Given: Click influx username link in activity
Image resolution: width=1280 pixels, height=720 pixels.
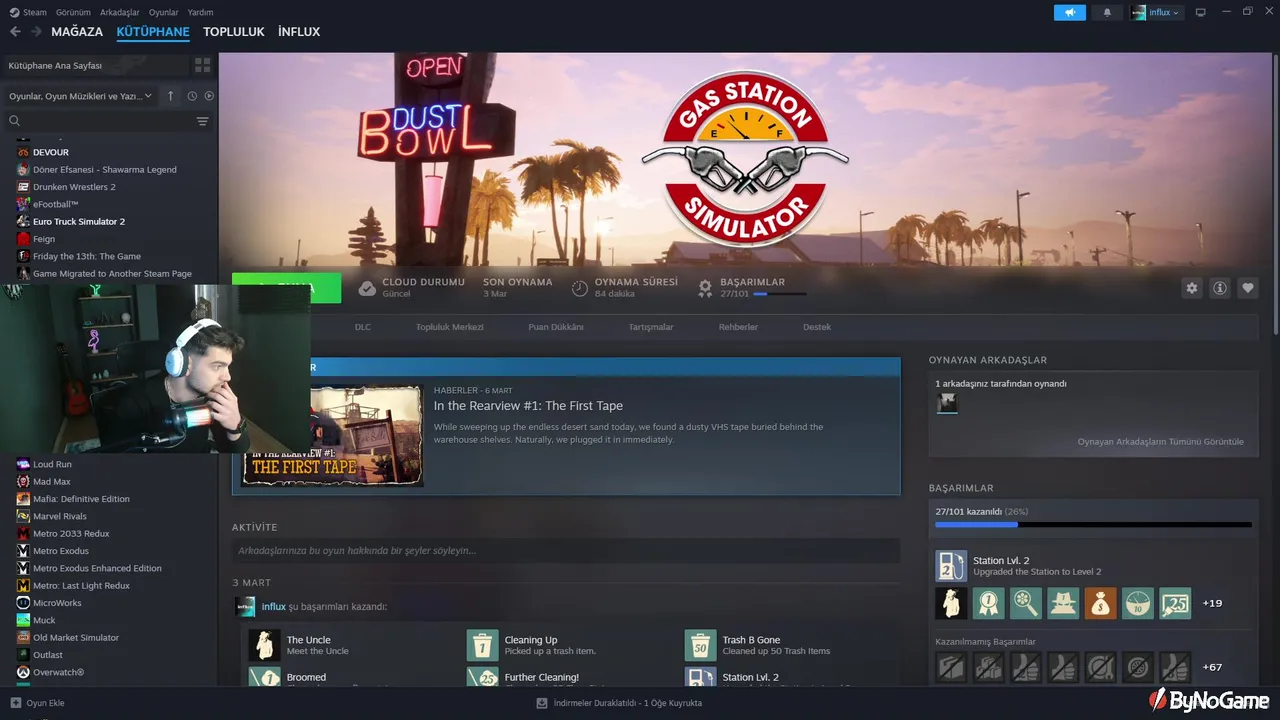Looking at the screenshot, I should pos(274,606).
